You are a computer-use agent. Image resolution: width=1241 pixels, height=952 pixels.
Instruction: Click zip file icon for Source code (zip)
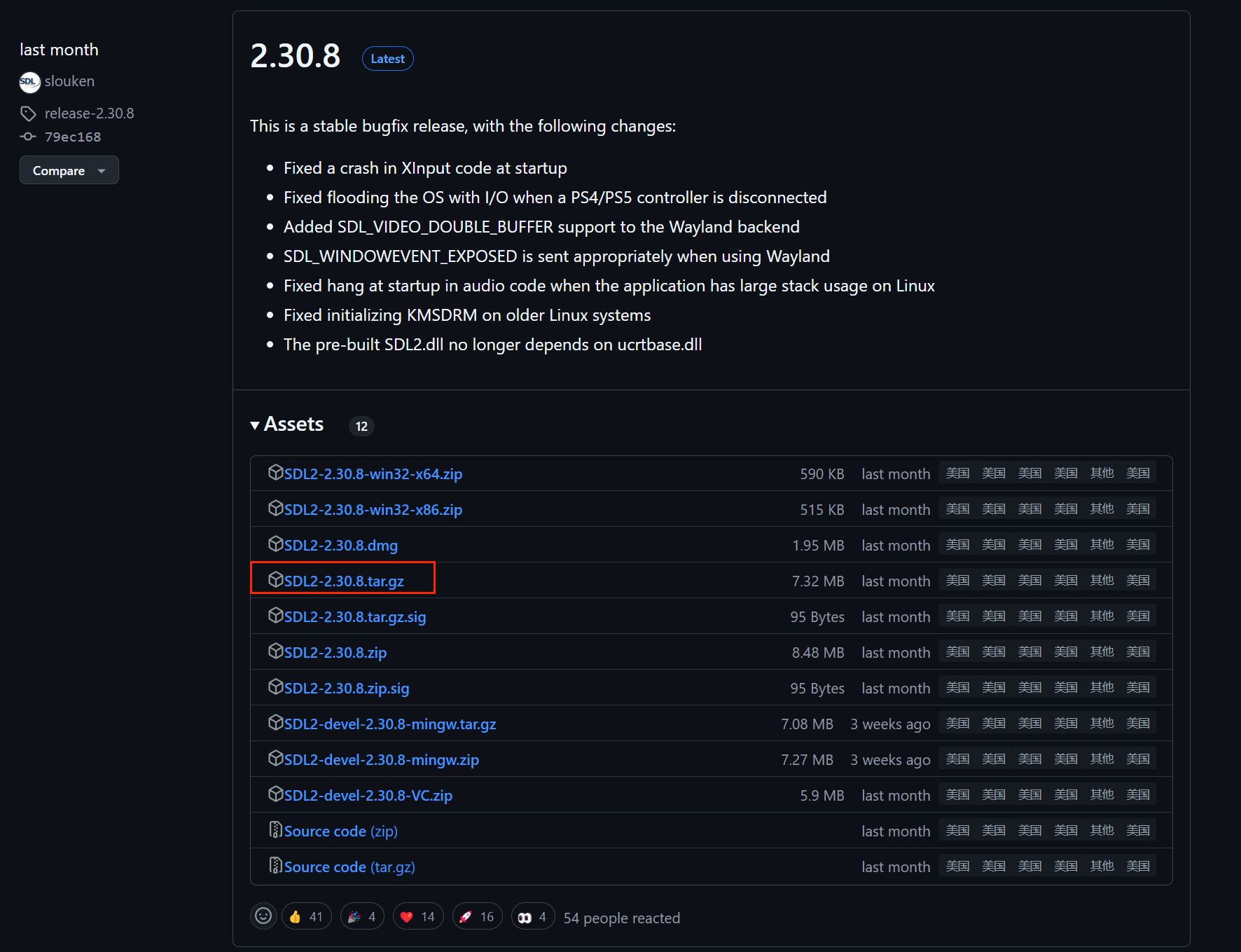[275, 830]
